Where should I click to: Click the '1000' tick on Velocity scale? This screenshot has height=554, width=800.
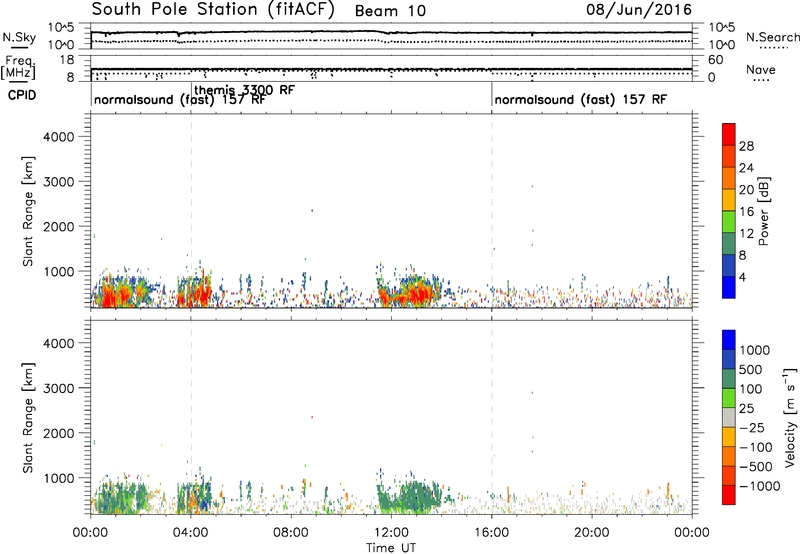(x=755, y=350)
